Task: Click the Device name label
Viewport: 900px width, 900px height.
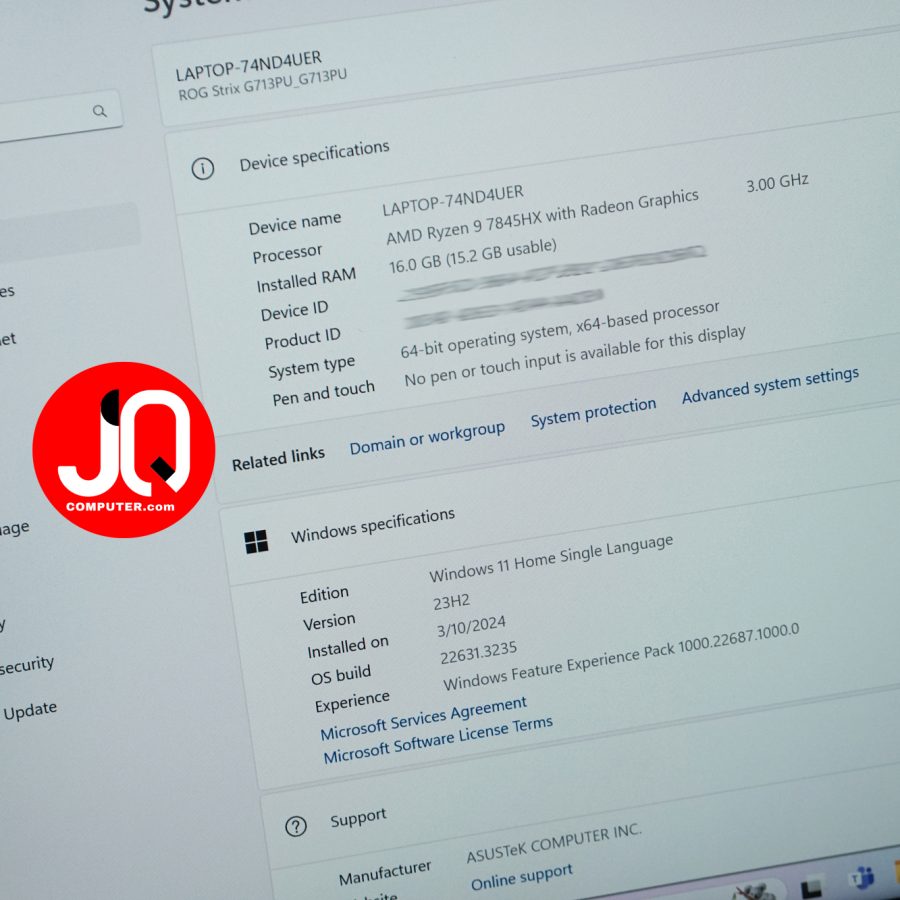Action: (295, 223)
